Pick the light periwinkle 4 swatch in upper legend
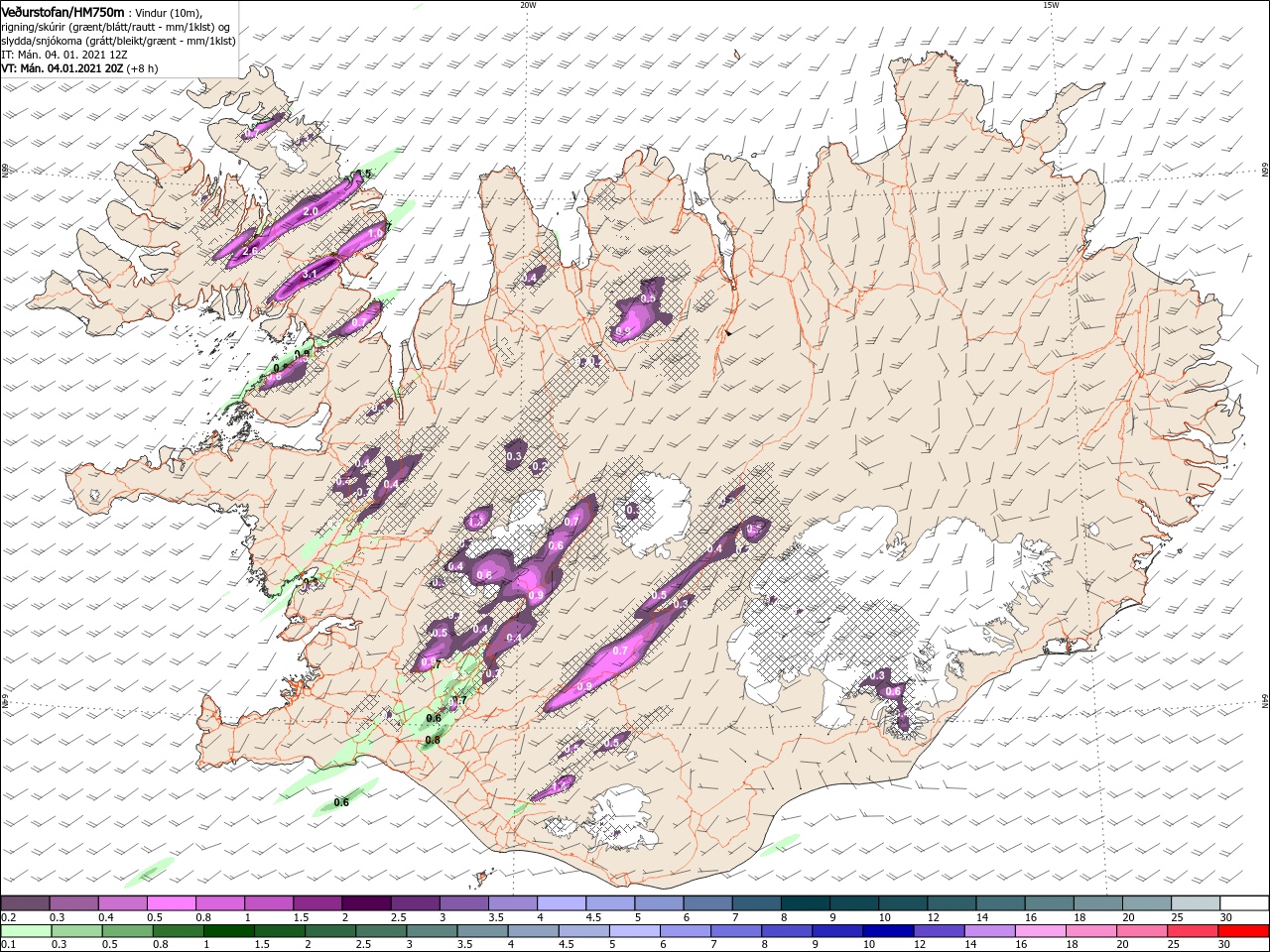The width and height of the screenshot is (1270, 952). [x=562, y=903]
